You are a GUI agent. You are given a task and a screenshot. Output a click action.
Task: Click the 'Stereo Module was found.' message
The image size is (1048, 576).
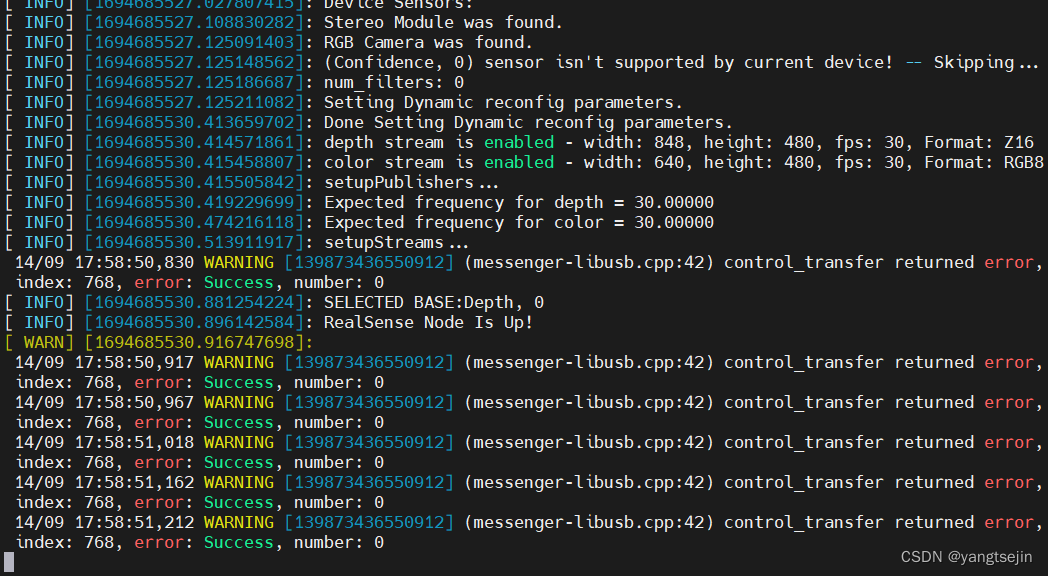click(443, 23)
